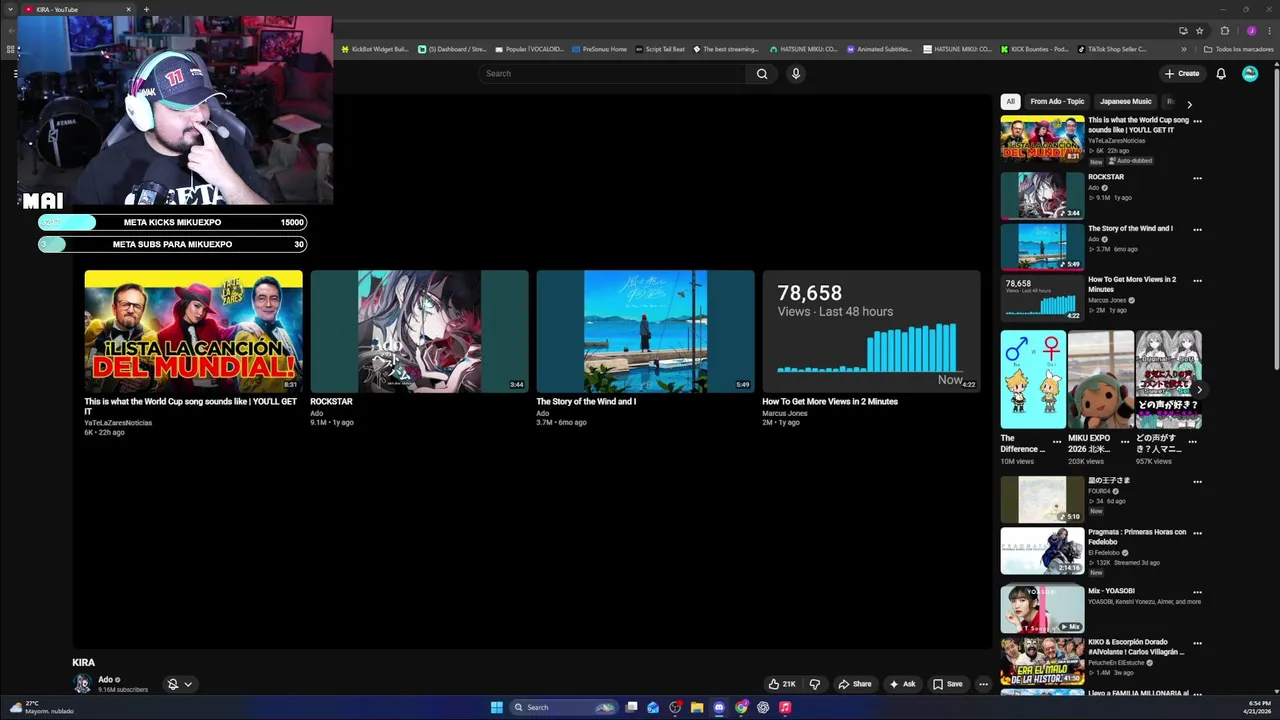Open Chrome extensions puzzle icon

click(x=1225, y=31)
